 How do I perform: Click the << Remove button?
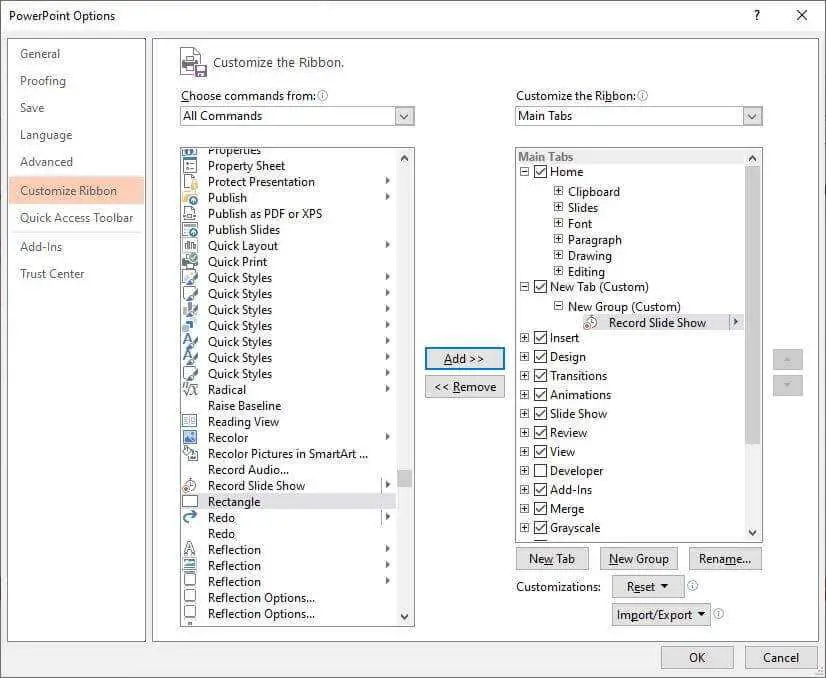point(465,387)
